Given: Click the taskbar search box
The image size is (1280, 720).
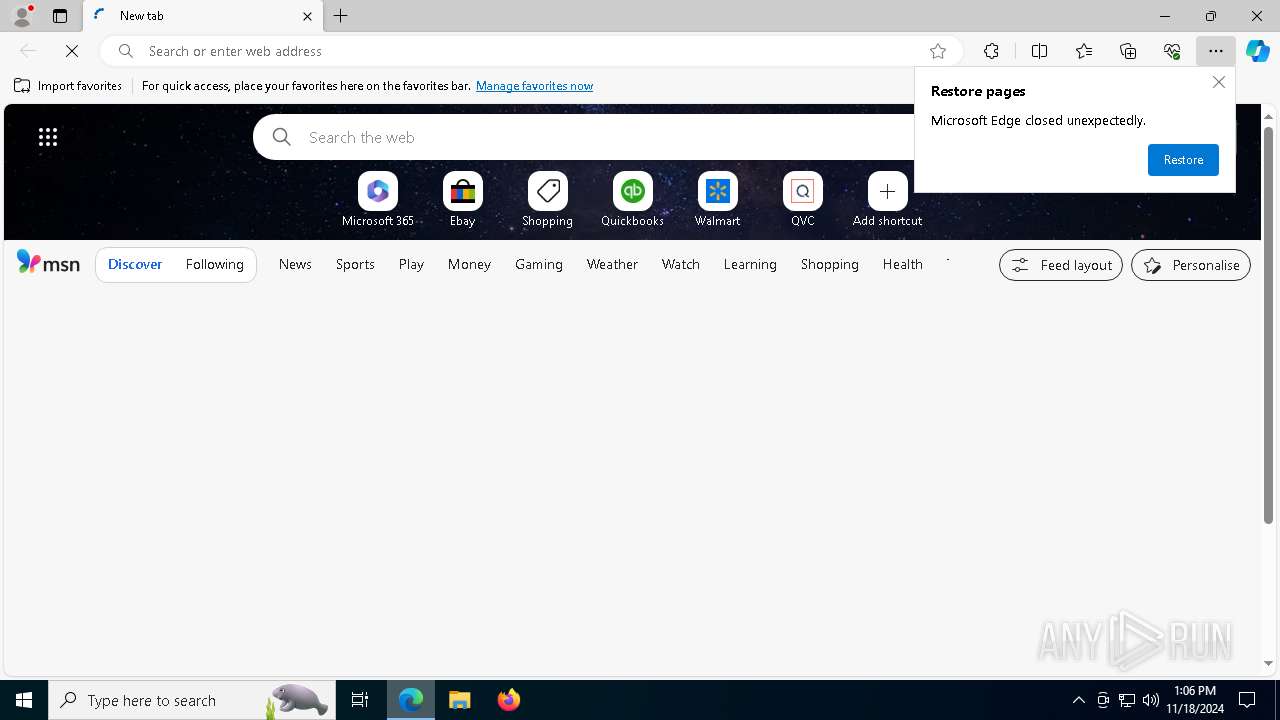Looking at the screenshot, I should (191, 700).
